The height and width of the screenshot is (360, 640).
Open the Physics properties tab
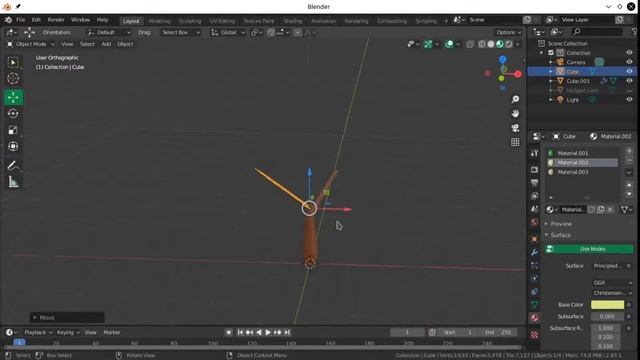(534, 279)
